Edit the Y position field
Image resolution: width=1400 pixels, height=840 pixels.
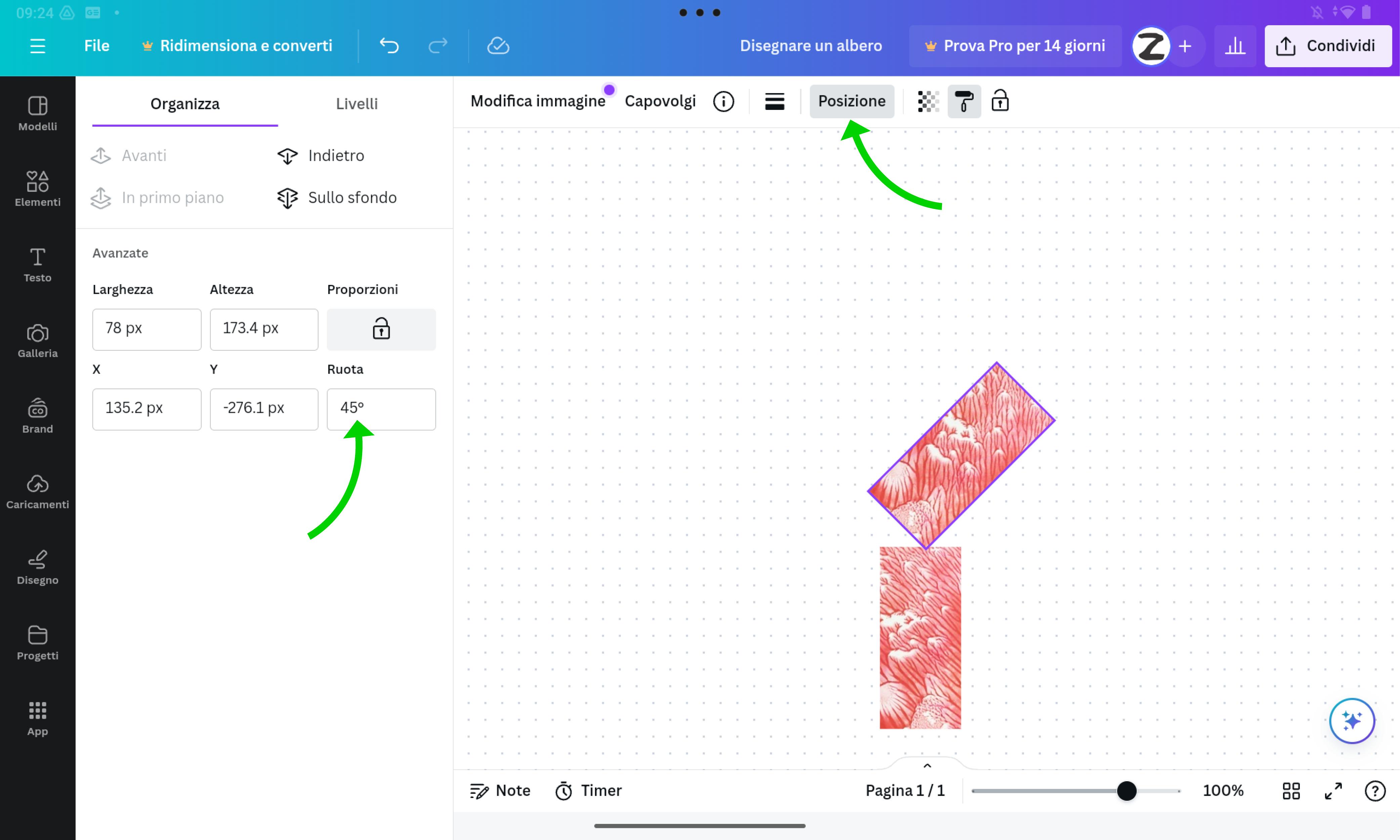coord(264,409)
